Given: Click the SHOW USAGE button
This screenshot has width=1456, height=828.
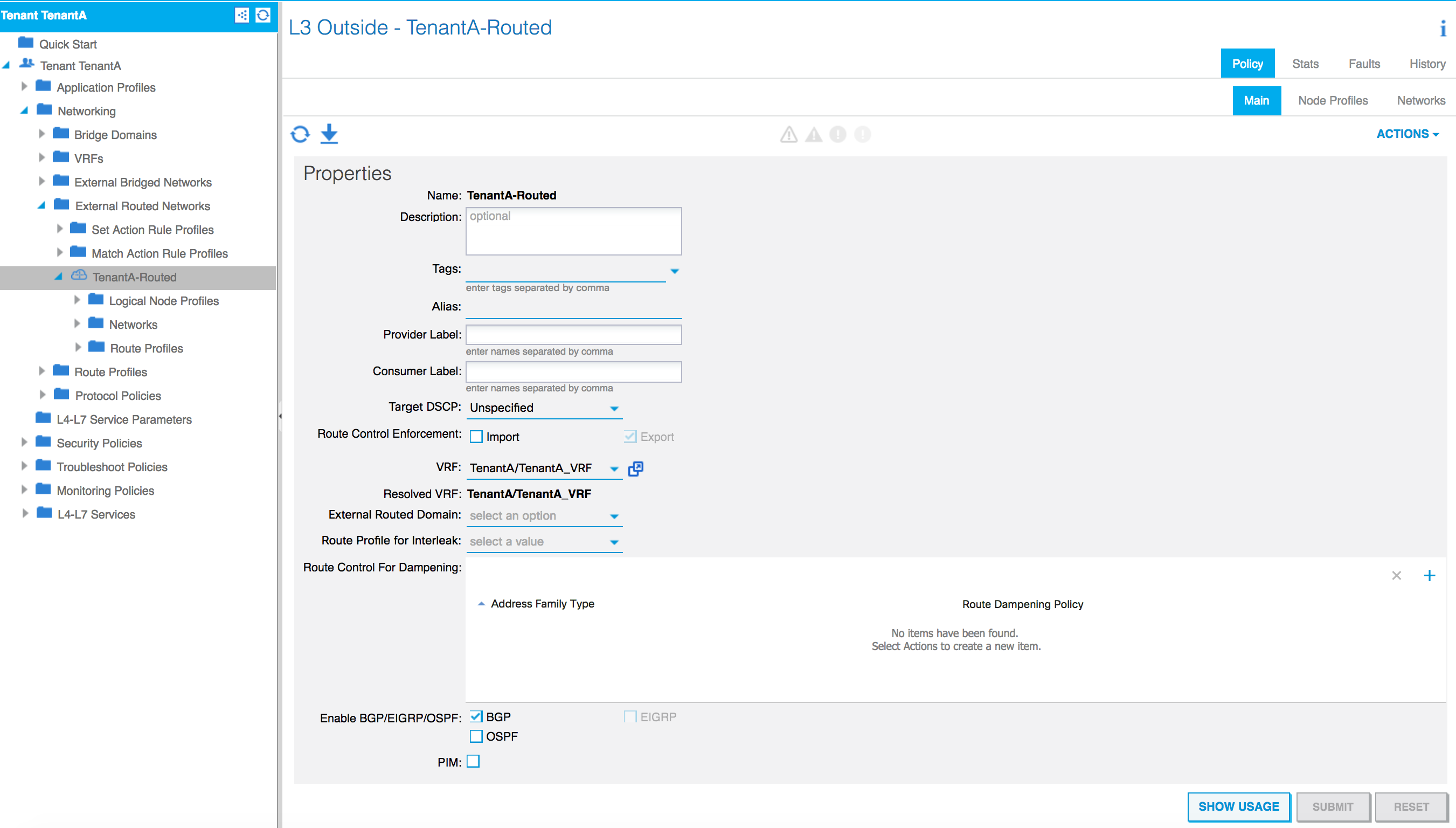Looking at the screenshot, I should pos(1238,806).
